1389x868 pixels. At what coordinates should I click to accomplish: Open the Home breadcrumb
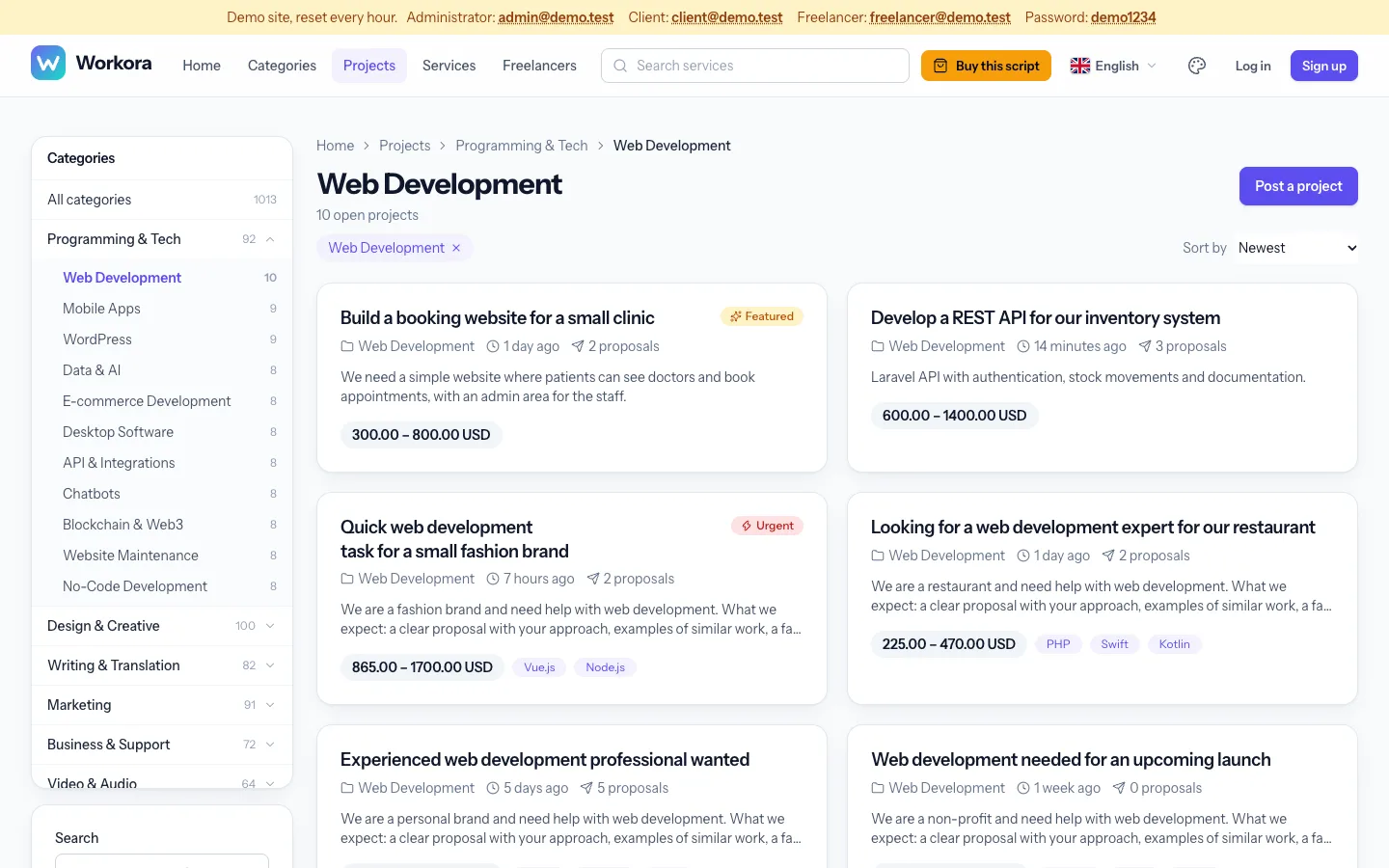pyautogui.click(x=335, y=146)
